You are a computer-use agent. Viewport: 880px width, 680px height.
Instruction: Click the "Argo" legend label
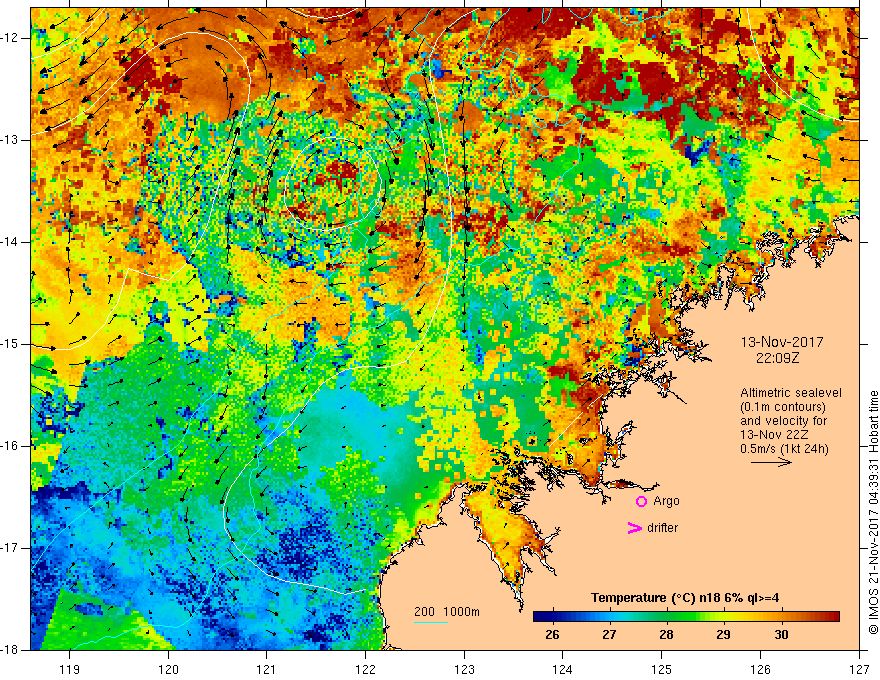click(666, 501)
